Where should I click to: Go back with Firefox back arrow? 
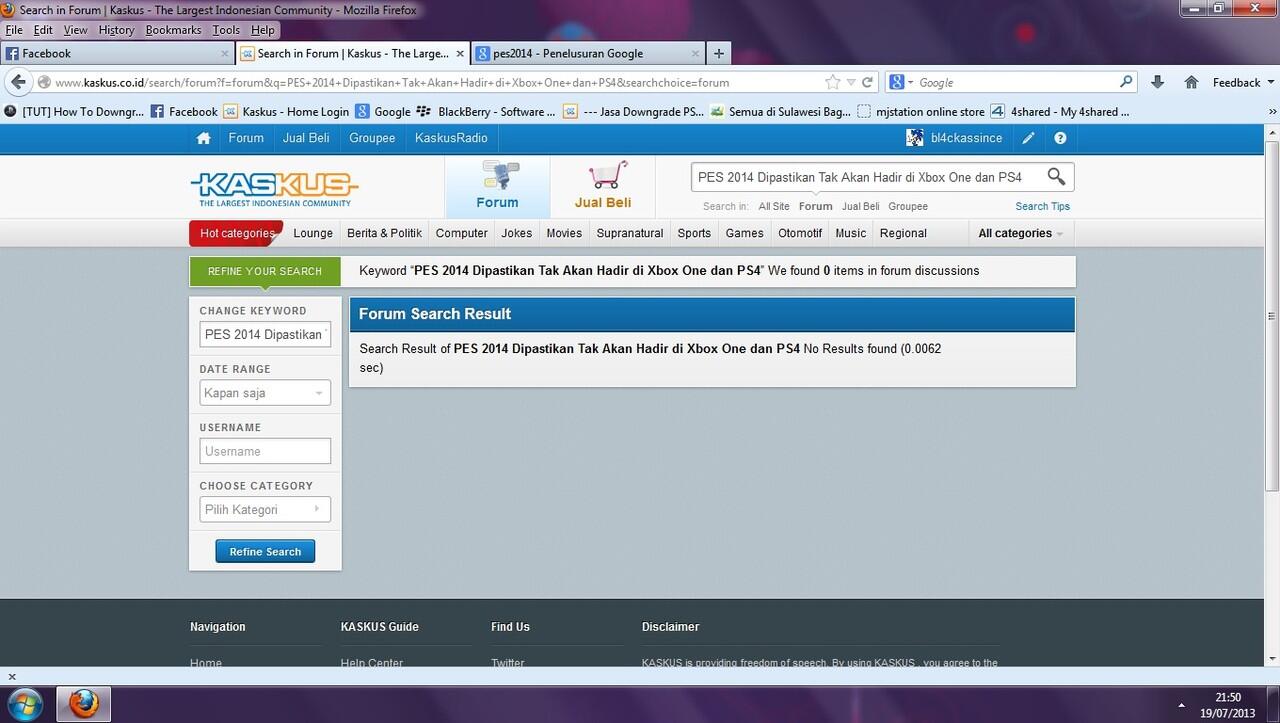18,82
